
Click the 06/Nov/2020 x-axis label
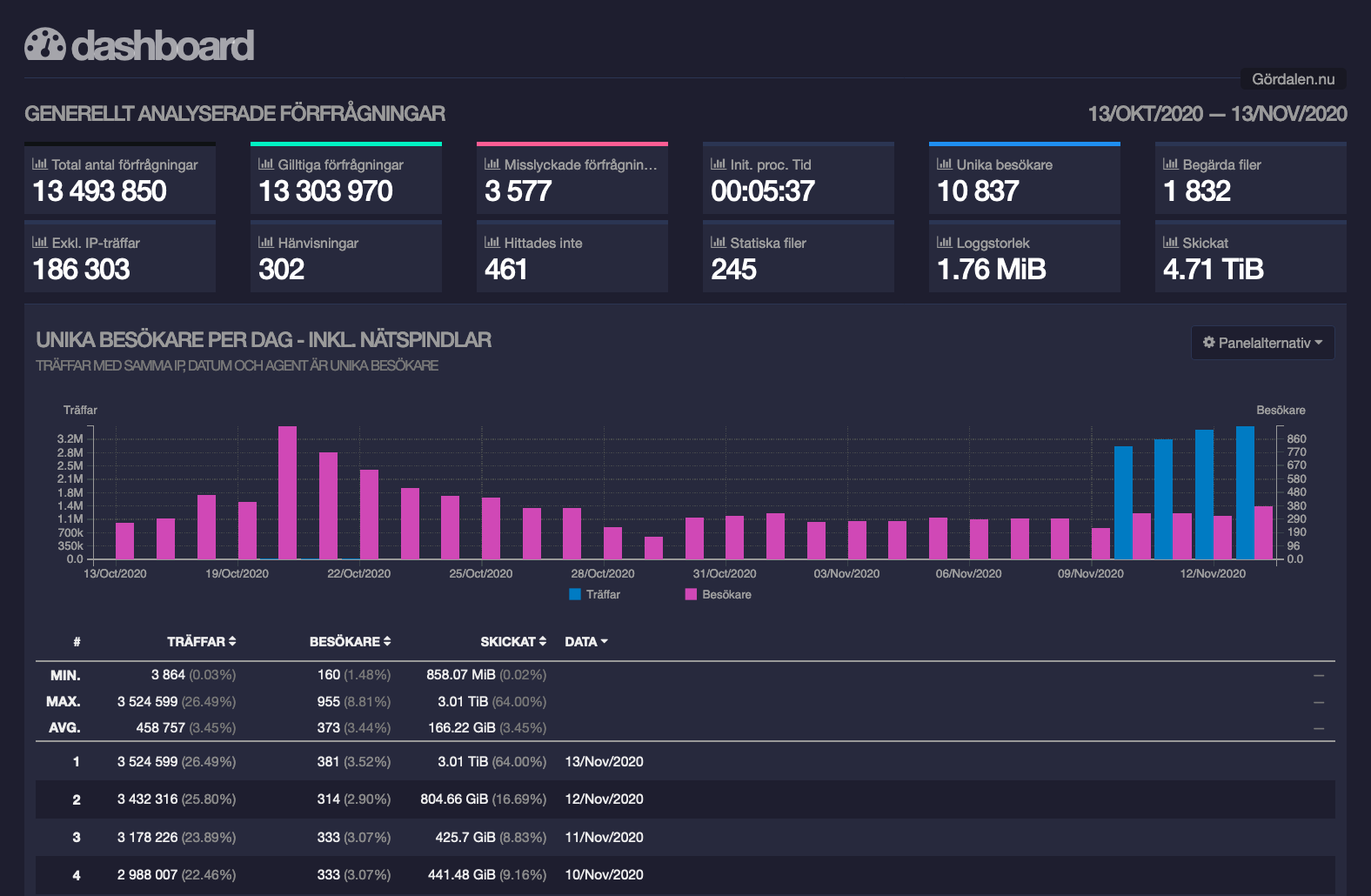click(968, 573)
